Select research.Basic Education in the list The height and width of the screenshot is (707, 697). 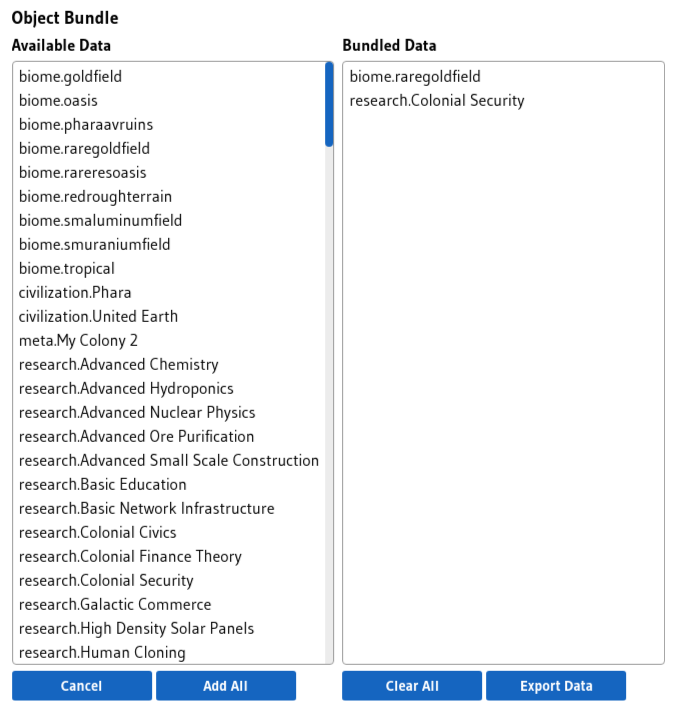[x=169, y=485]
